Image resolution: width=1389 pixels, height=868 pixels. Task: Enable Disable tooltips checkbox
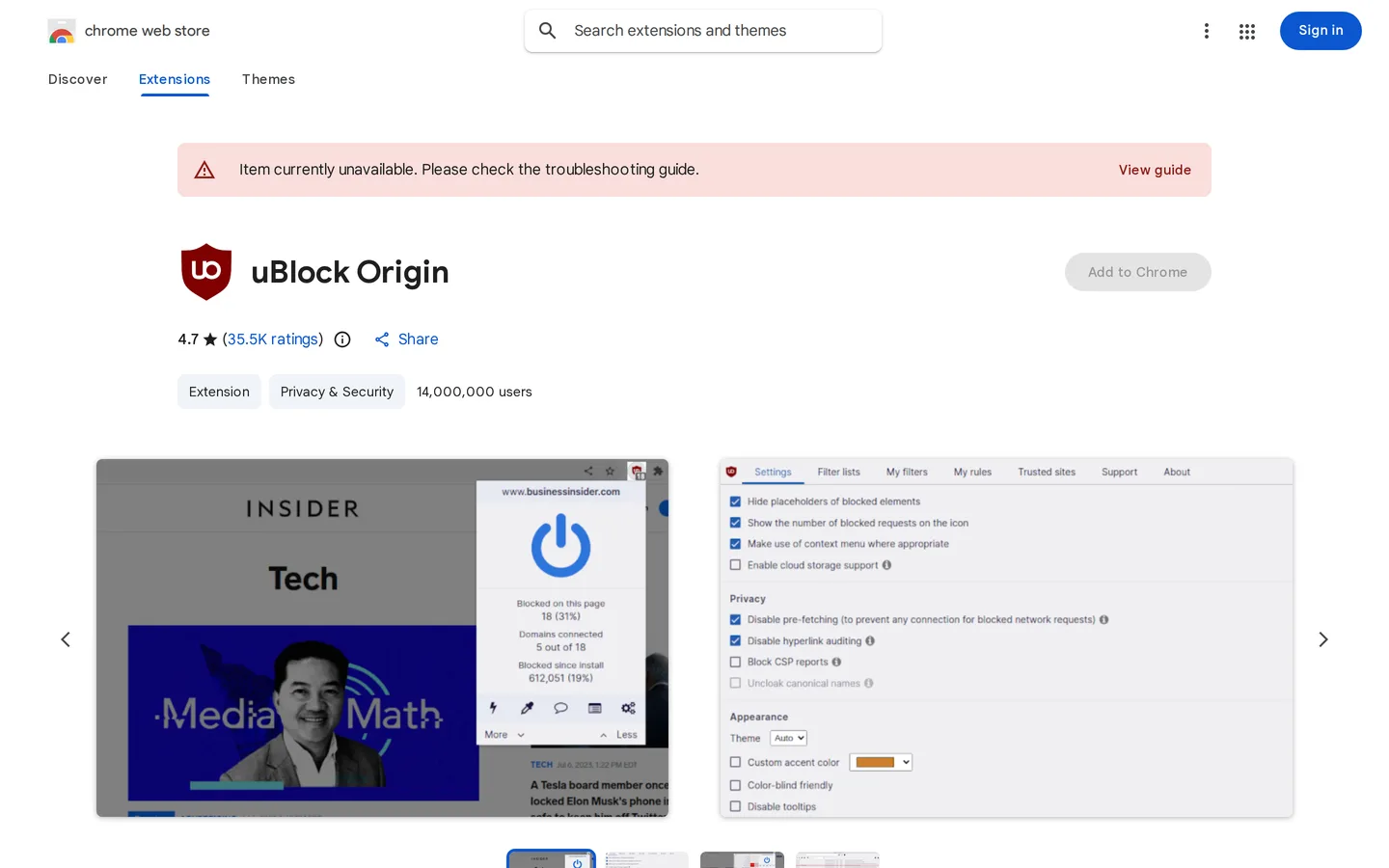(735, 806)
